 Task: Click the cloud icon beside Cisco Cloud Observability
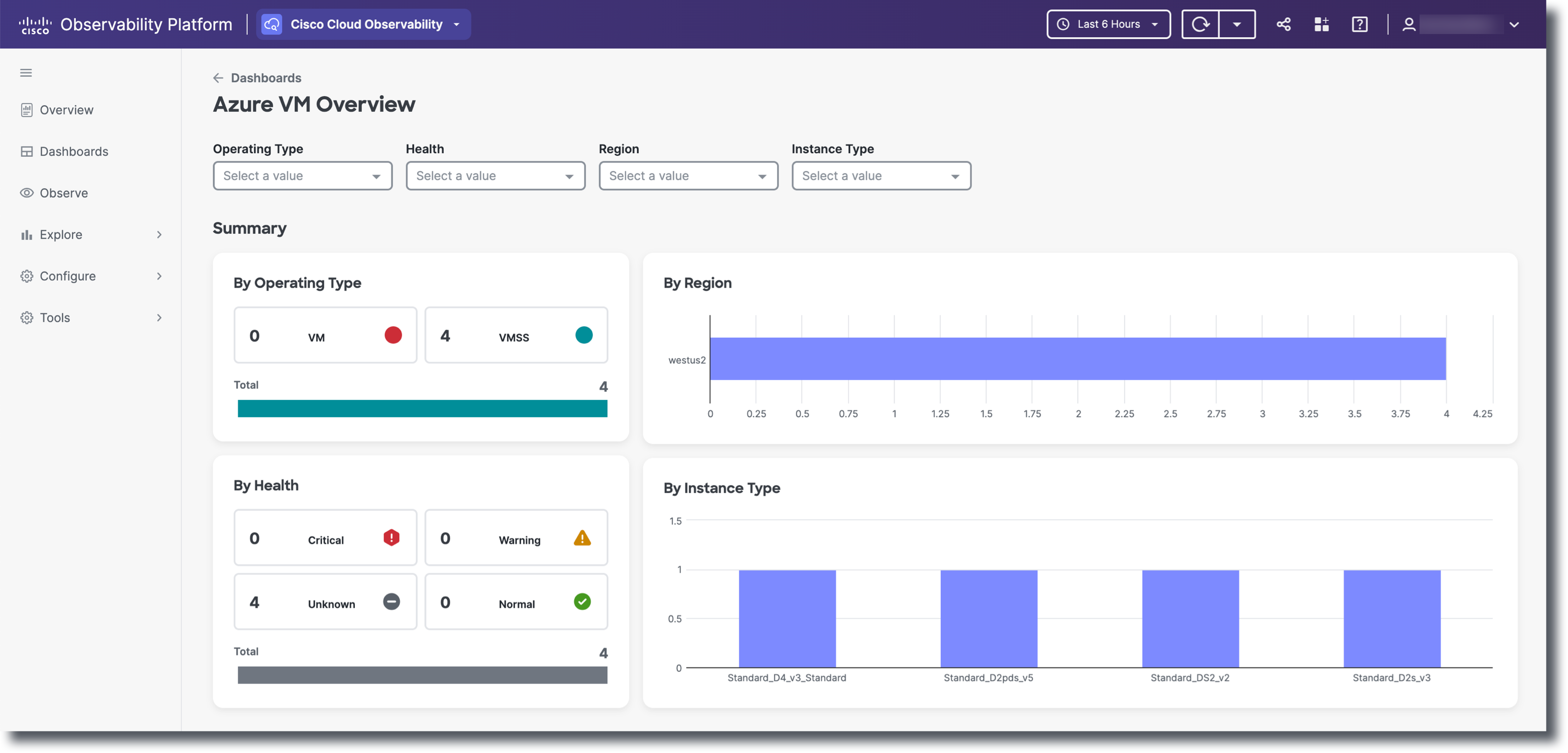[271, 25]
